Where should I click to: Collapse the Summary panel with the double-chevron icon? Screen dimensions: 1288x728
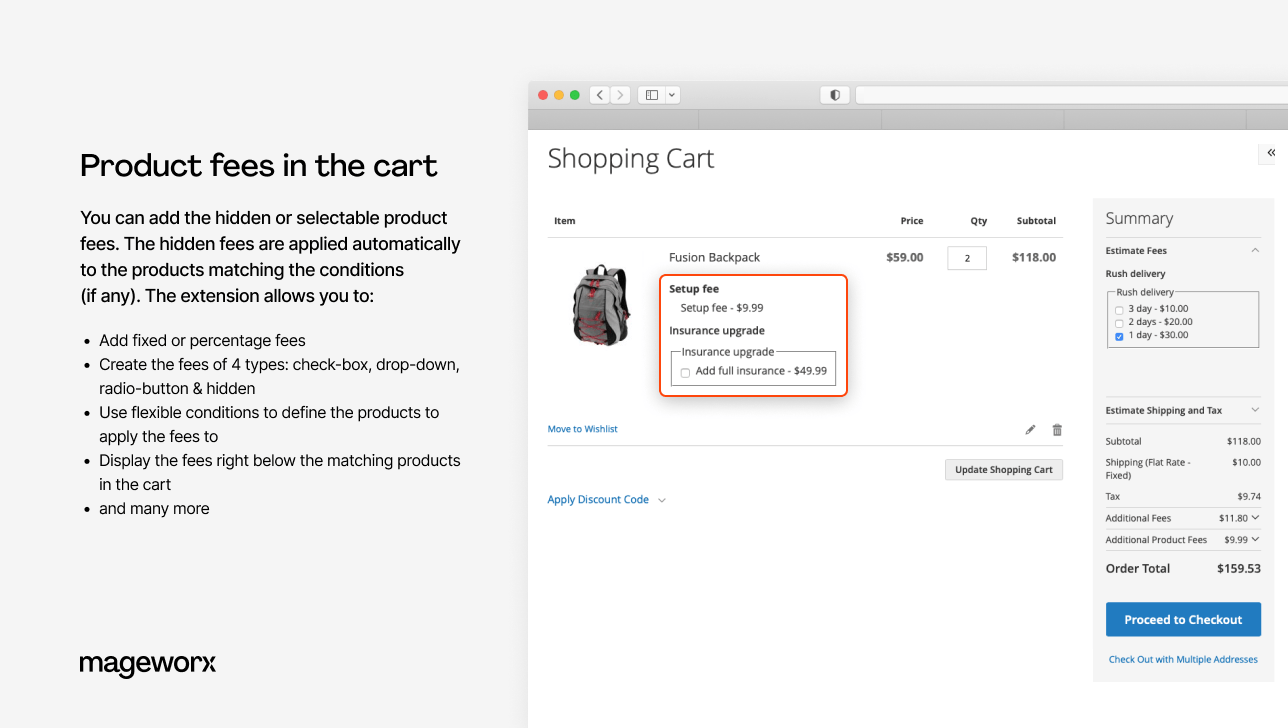pyautogui.click(x=1270, y=153)
